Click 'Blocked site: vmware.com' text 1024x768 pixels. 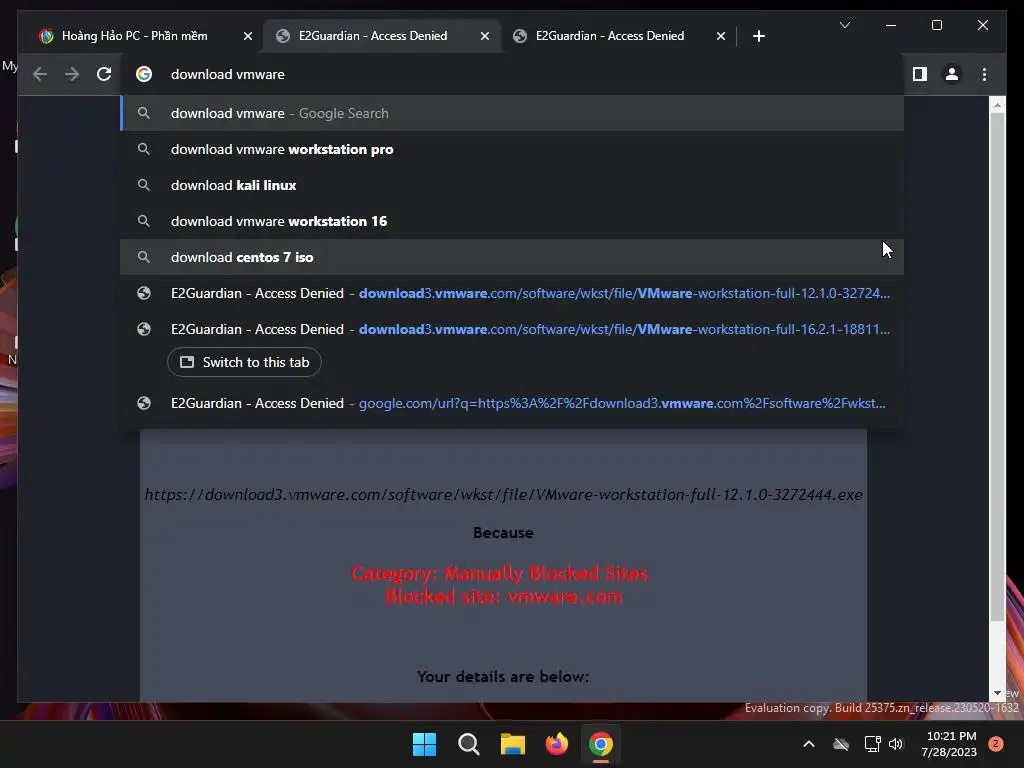pyautogui.click(x=504, y=597)
